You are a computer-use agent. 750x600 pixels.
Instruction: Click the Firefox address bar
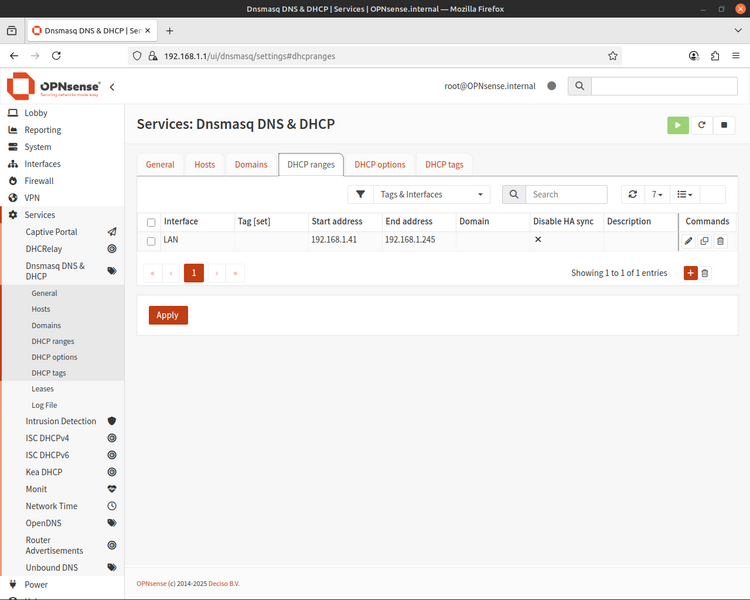tap(373, 56)
